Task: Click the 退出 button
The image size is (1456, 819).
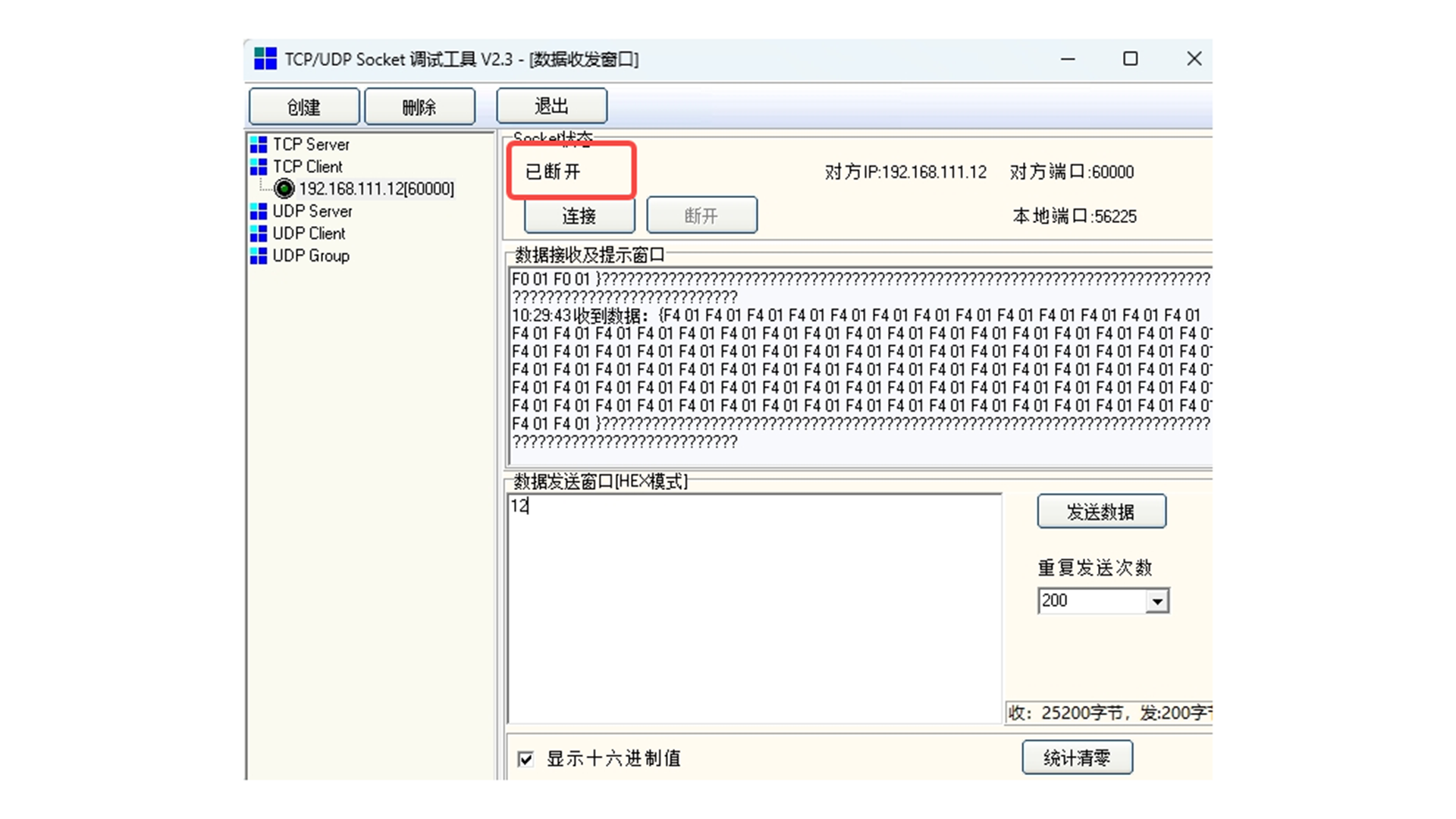Action: tap(551, 106)
